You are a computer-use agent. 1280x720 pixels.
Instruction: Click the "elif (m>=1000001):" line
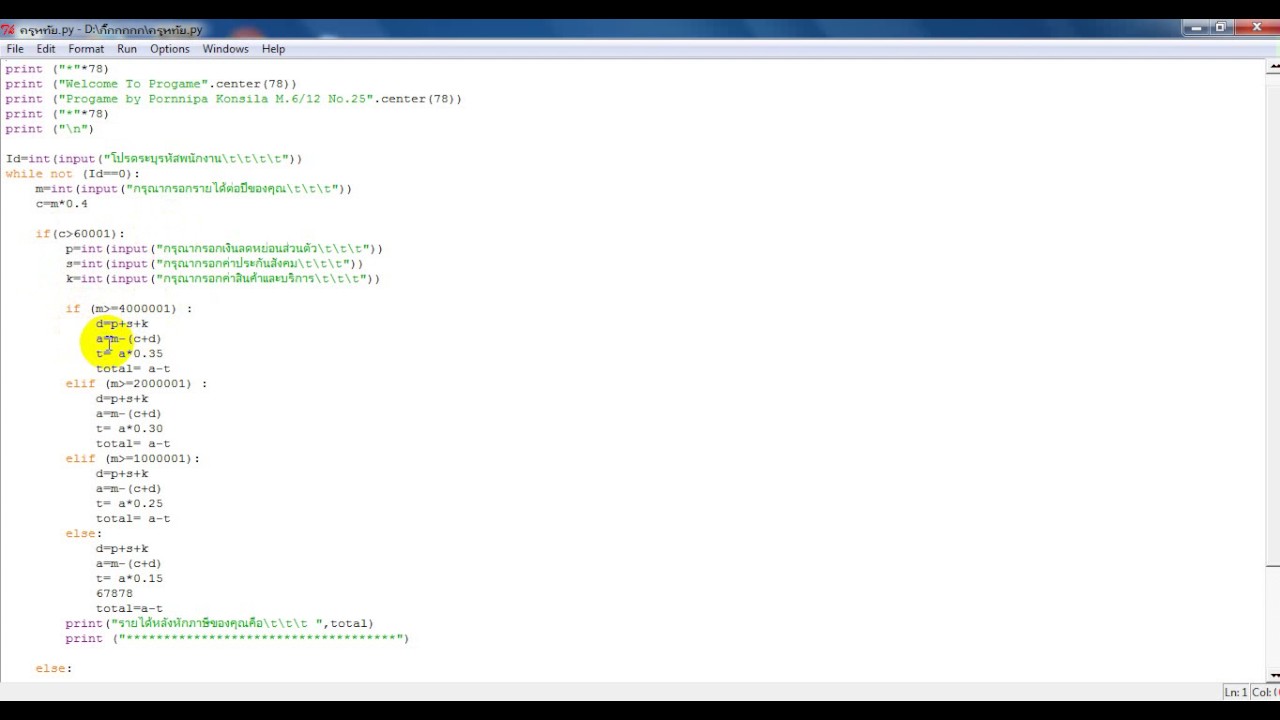132,459
